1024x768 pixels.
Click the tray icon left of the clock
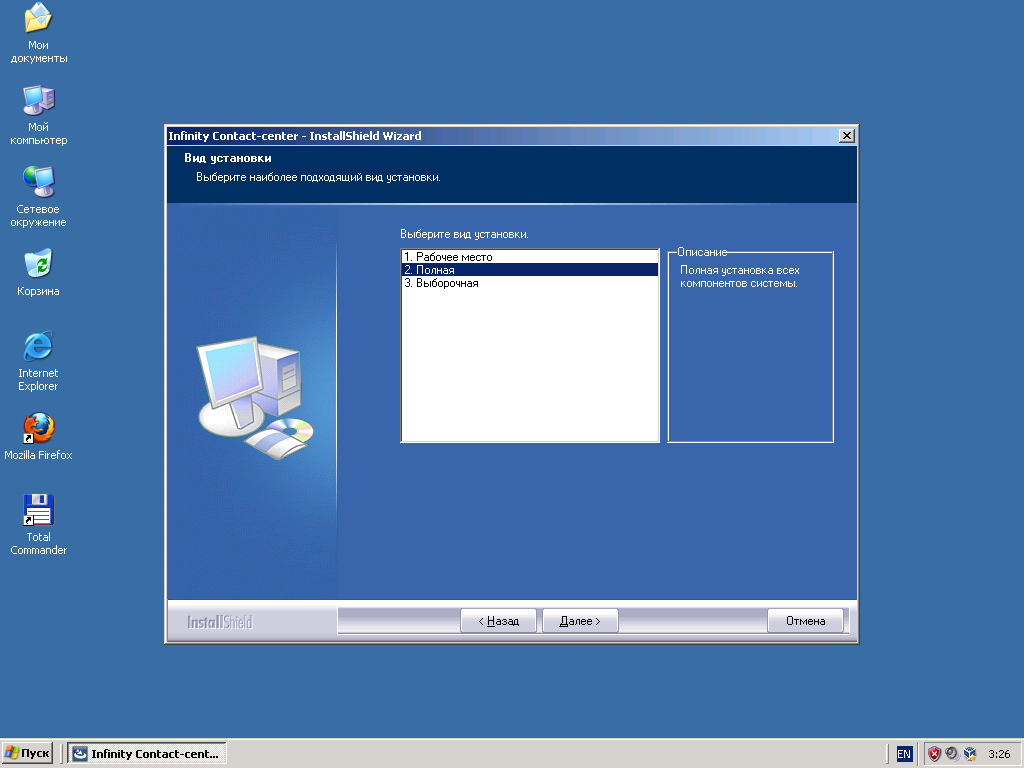(x=970, y=754)
